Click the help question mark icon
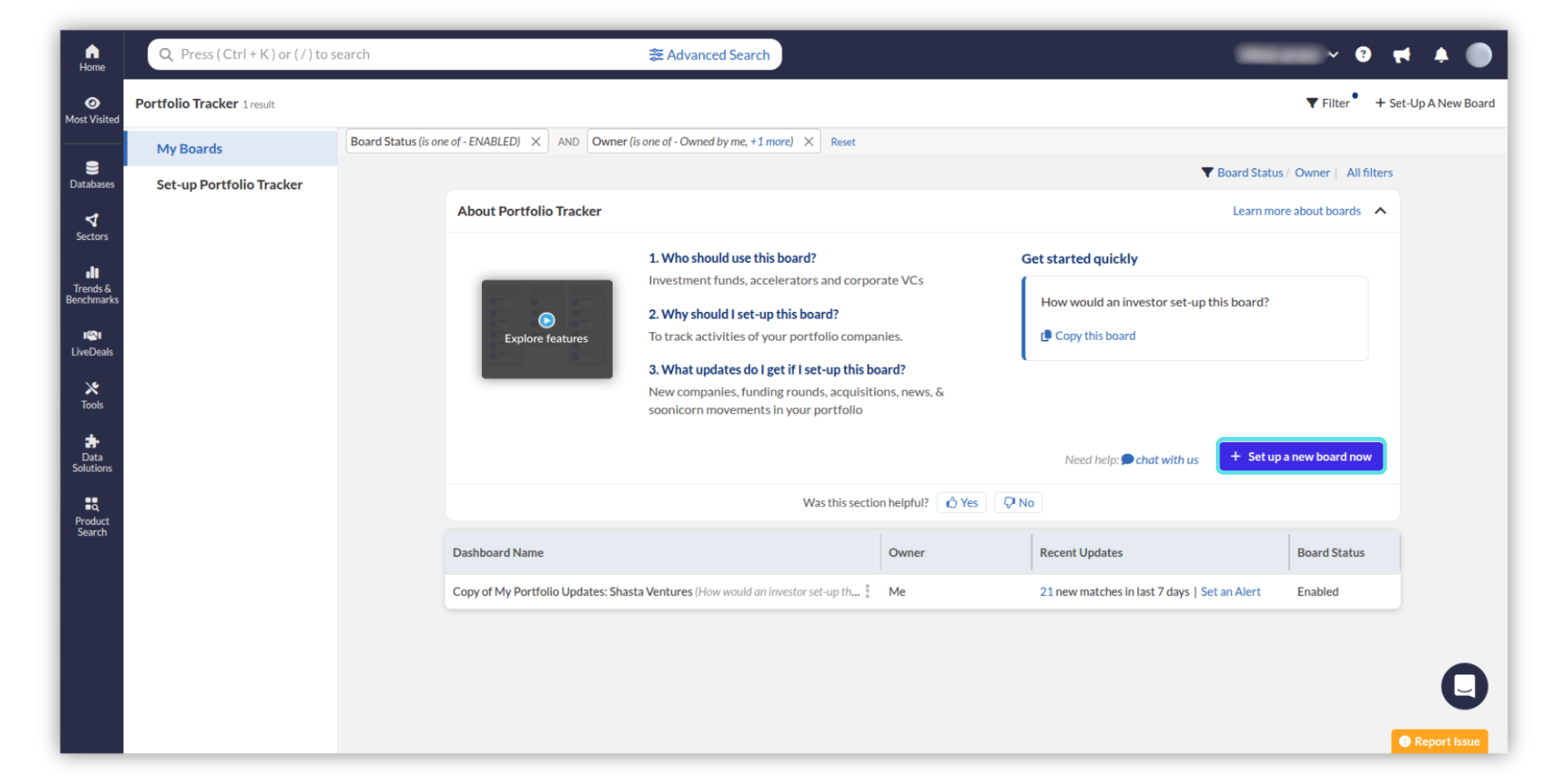This screenshot has width=1568, height=784. click(x=1362, y=55)
